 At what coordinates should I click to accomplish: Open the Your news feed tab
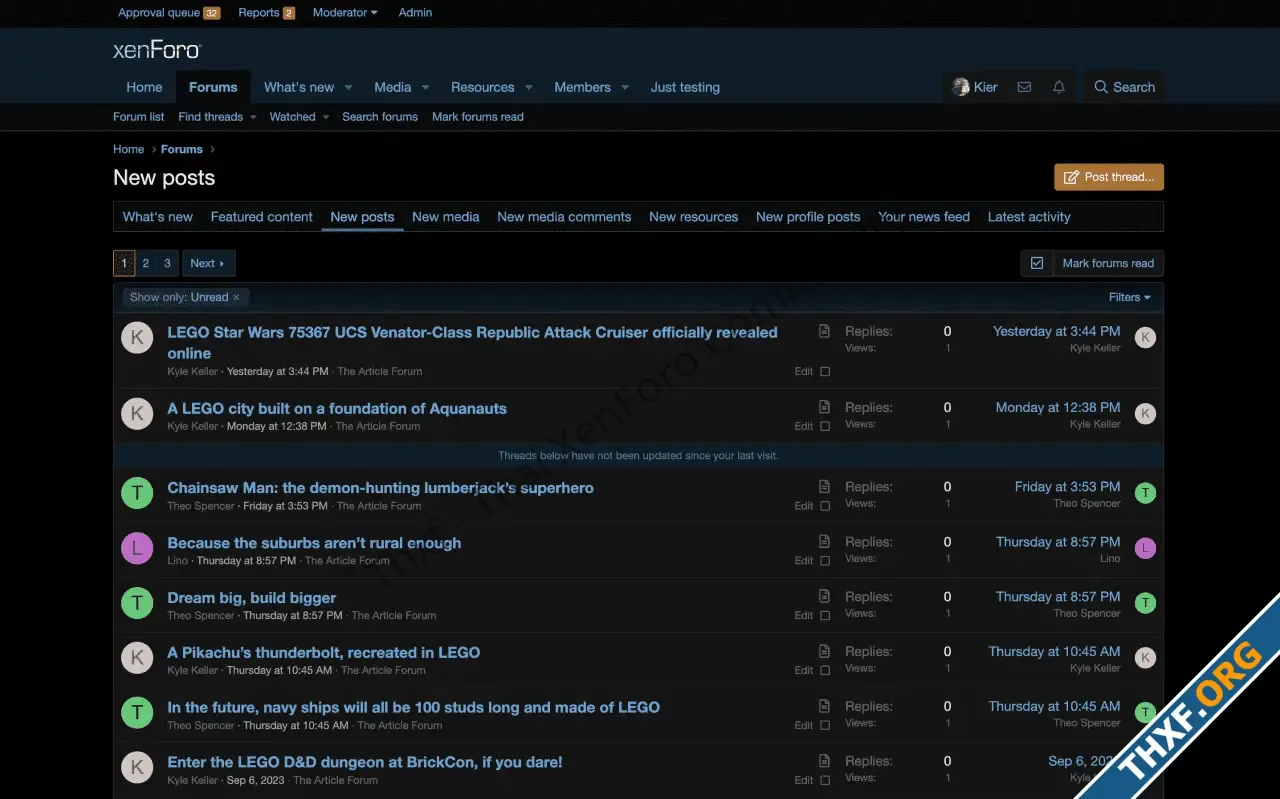coord(924,217)
